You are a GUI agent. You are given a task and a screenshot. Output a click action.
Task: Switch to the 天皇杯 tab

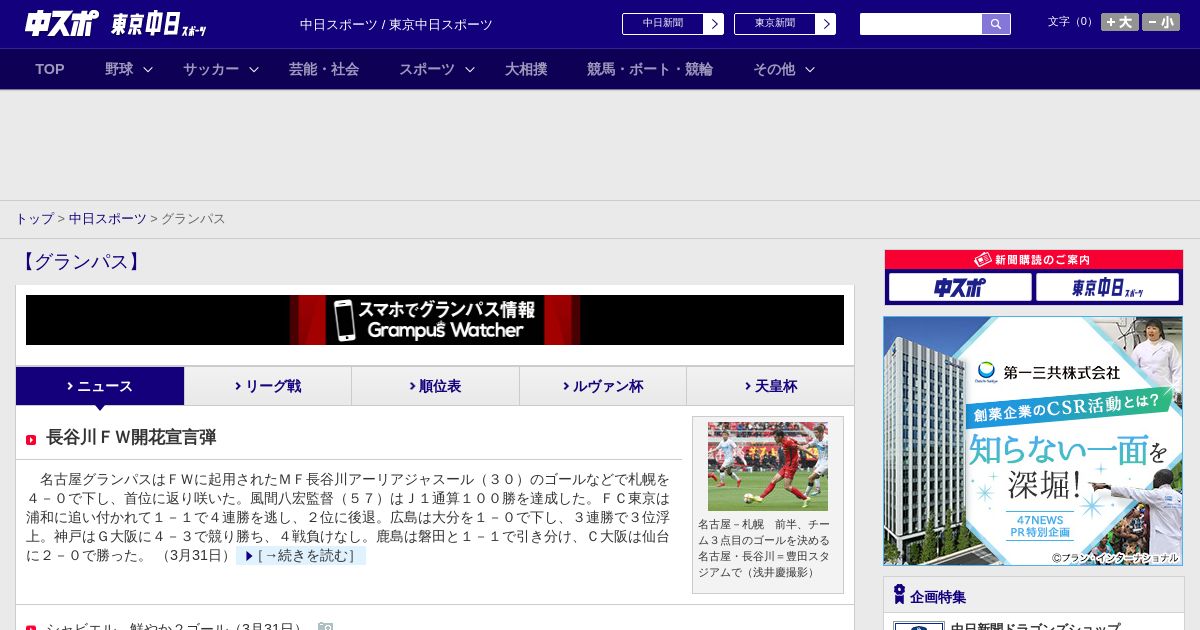[770, 386]
